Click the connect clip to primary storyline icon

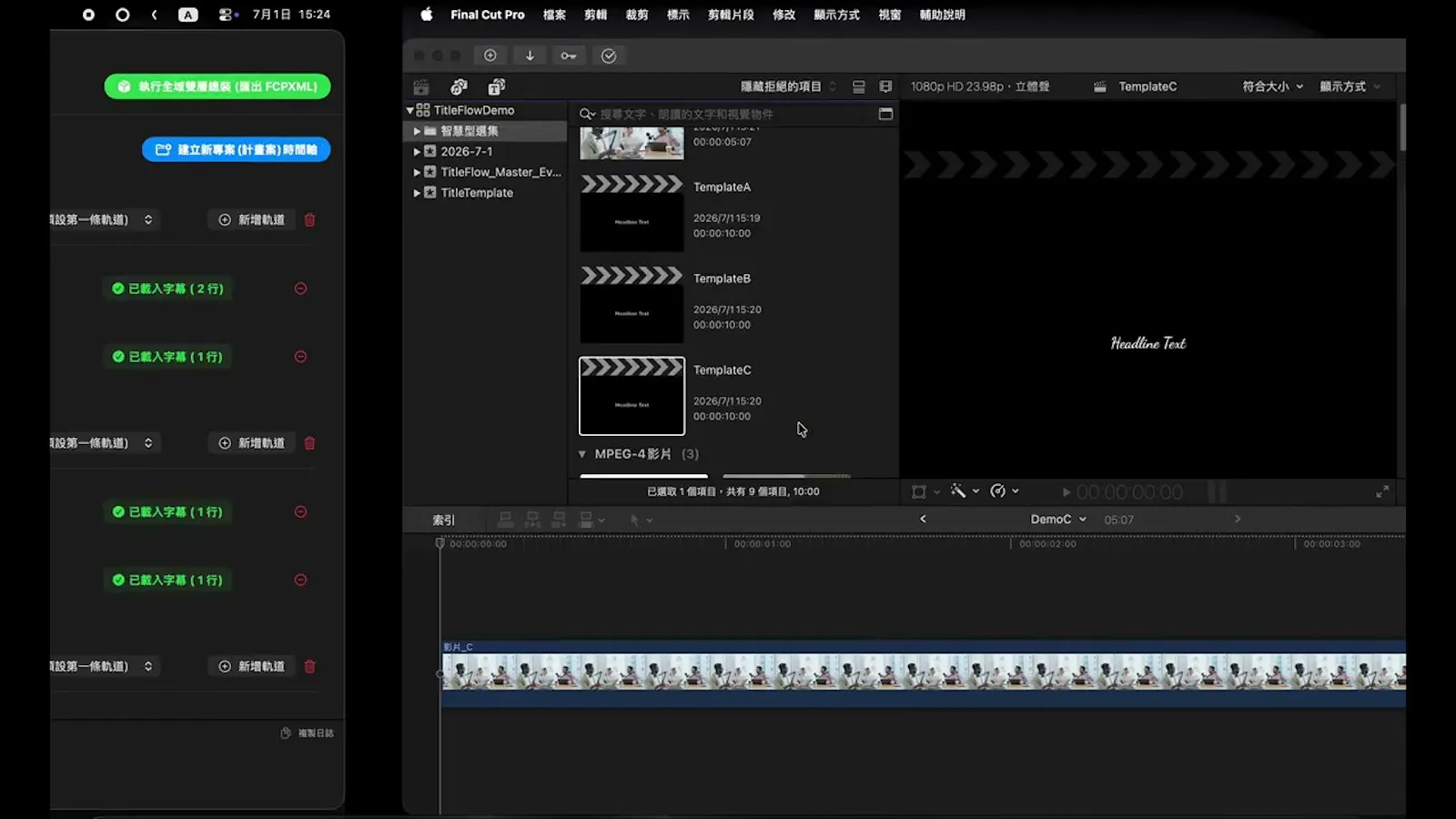click(x=505, y=520)
